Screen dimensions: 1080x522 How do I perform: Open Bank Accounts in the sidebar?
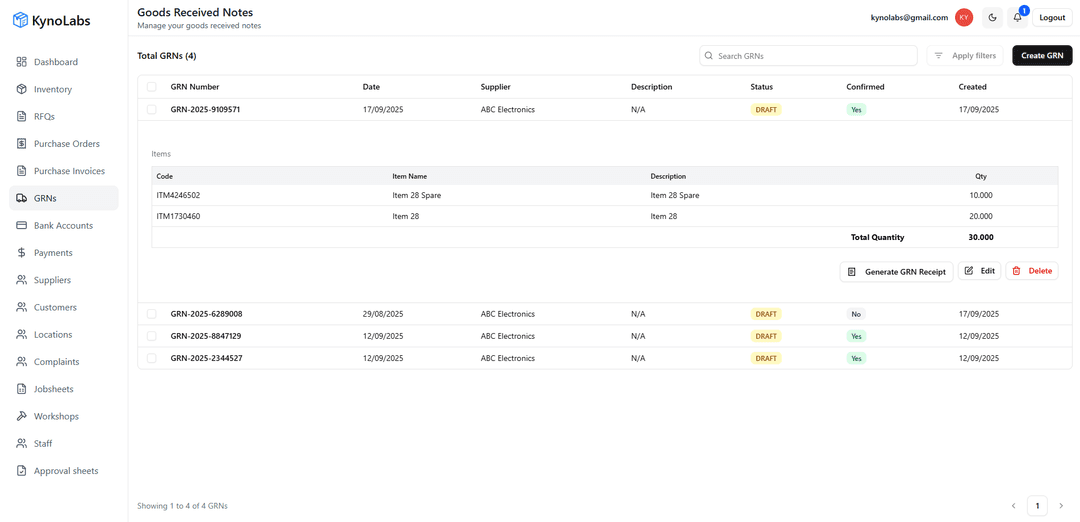tap(62, 226)
